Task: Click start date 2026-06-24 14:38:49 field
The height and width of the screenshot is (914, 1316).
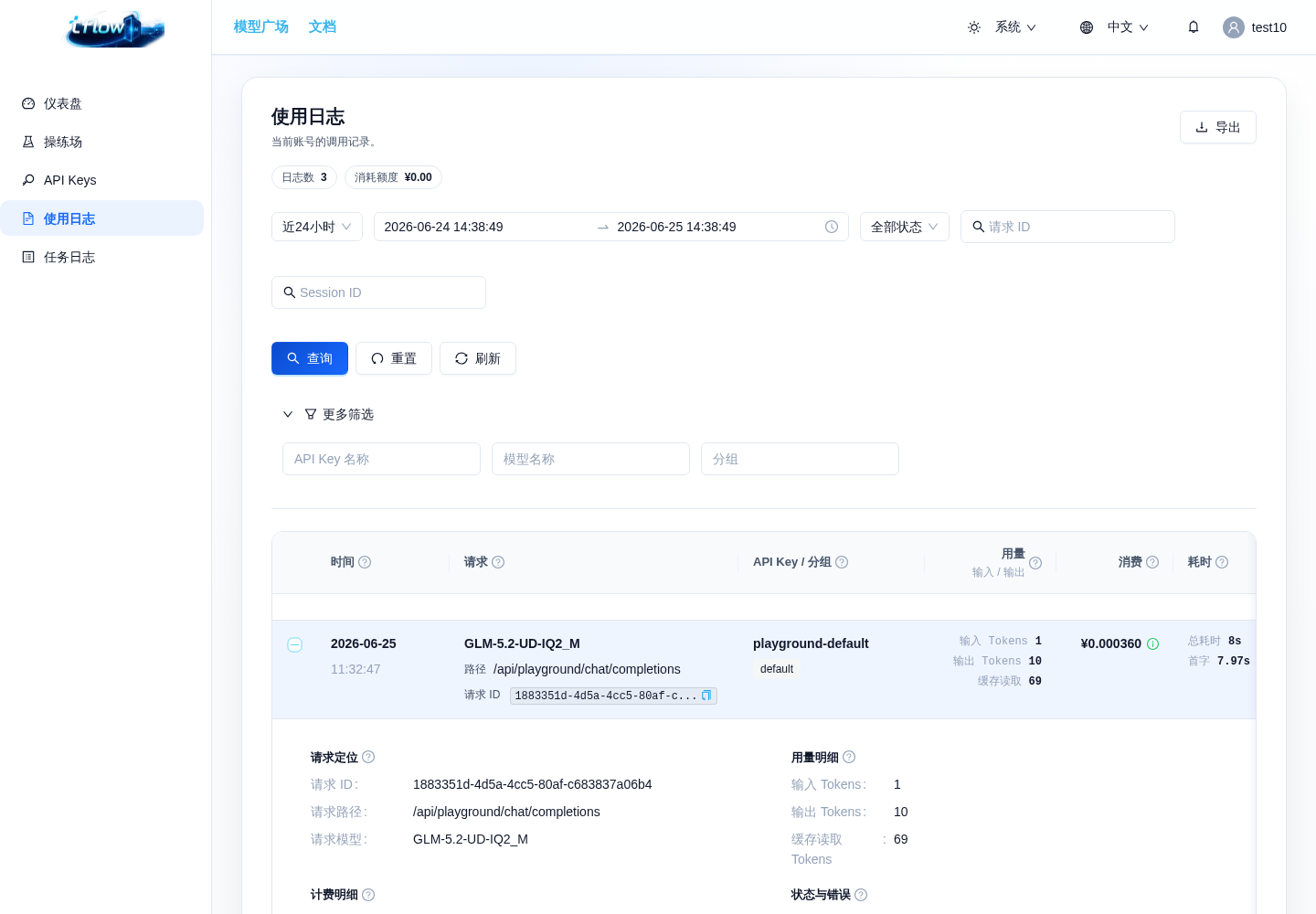Action: point(483,227)
